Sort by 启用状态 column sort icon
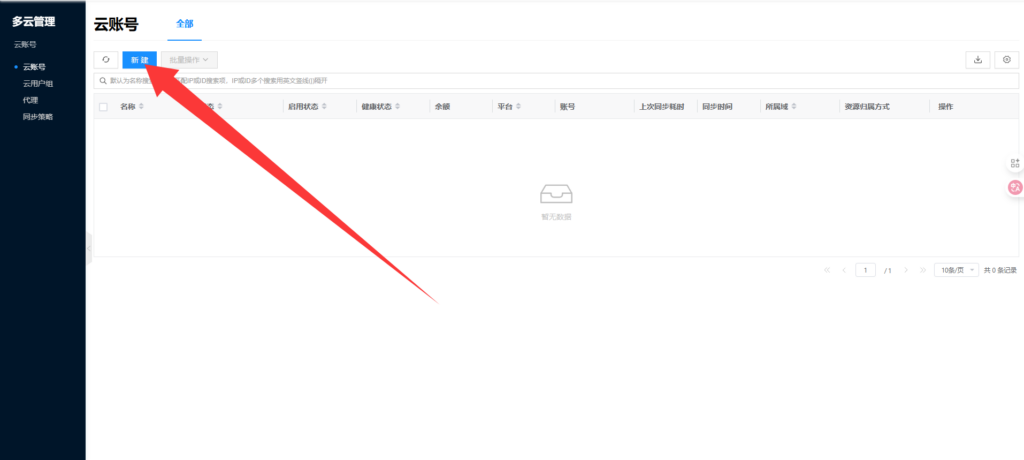The width and height of the screenshot is (1024, 460). pos(324,106)
